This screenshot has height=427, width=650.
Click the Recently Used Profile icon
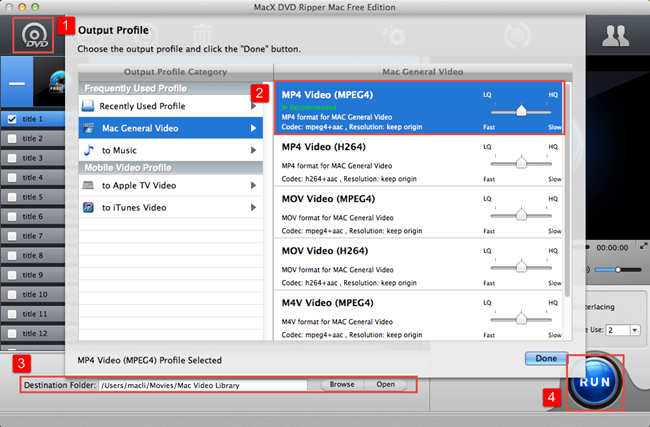(x=88, y=106)
